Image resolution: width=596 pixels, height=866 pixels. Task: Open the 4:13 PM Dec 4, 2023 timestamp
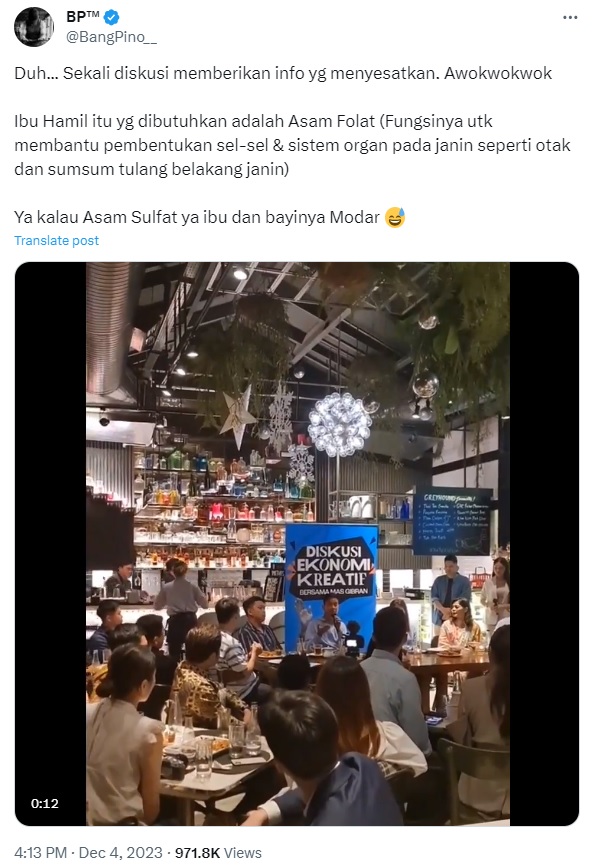(x=88, y=853)
